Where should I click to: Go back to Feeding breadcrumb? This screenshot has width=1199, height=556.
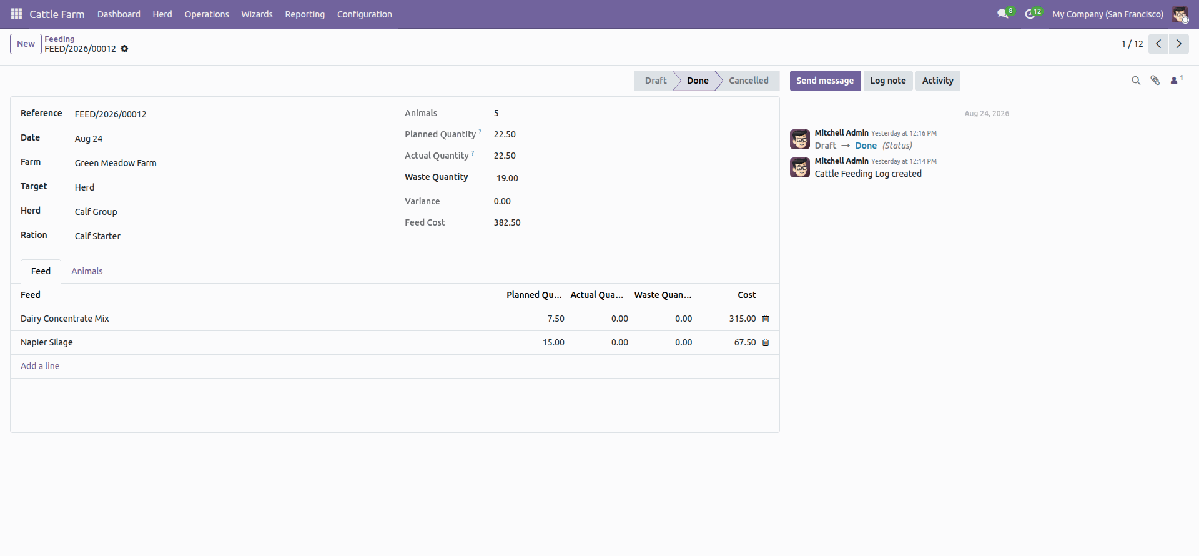click(x=60, y=38)
